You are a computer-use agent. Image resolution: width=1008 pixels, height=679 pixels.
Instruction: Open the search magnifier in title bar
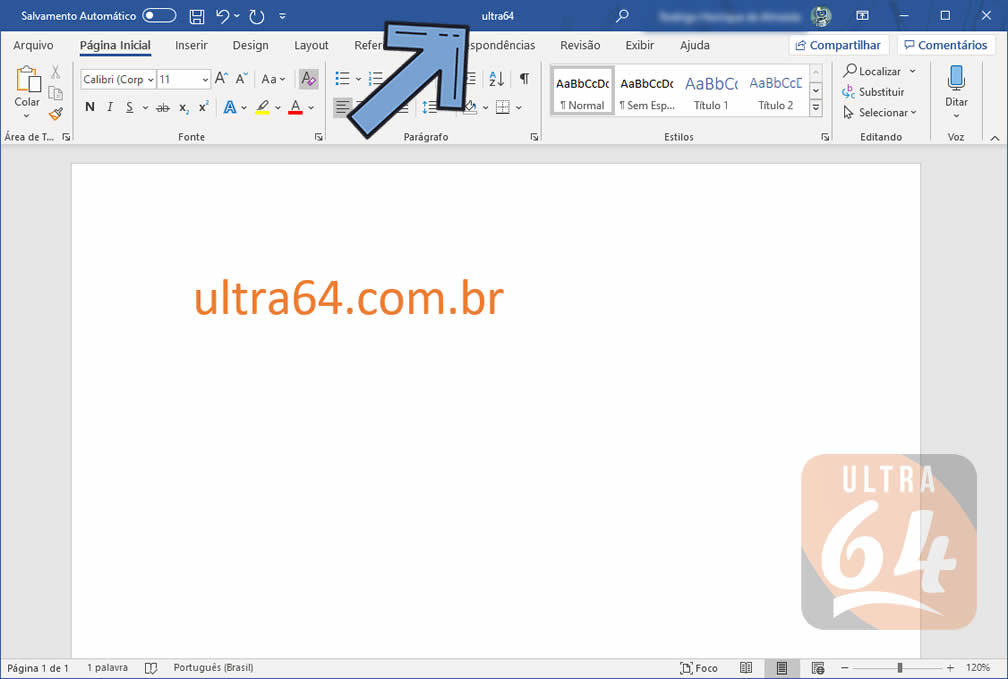pos(622,16)
